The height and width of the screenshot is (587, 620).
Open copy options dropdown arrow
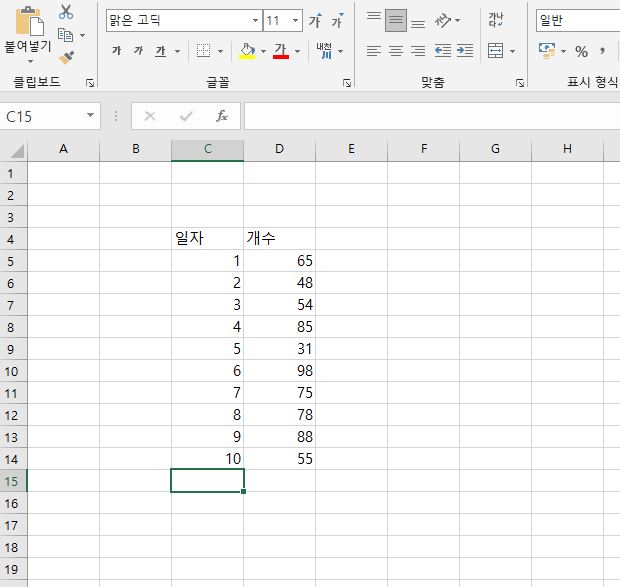[x=82, y=35]
